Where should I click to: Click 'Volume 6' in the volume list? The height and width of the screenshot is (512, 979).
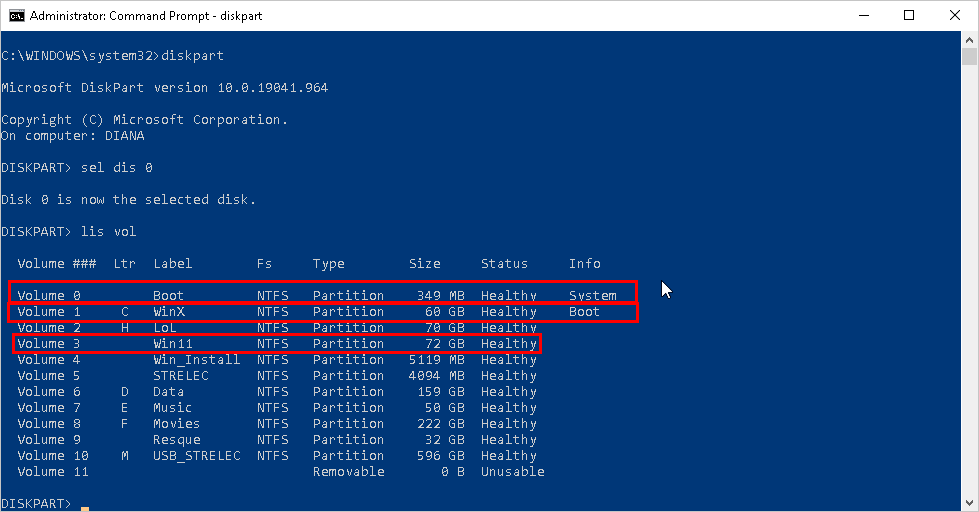click(49, 391)
